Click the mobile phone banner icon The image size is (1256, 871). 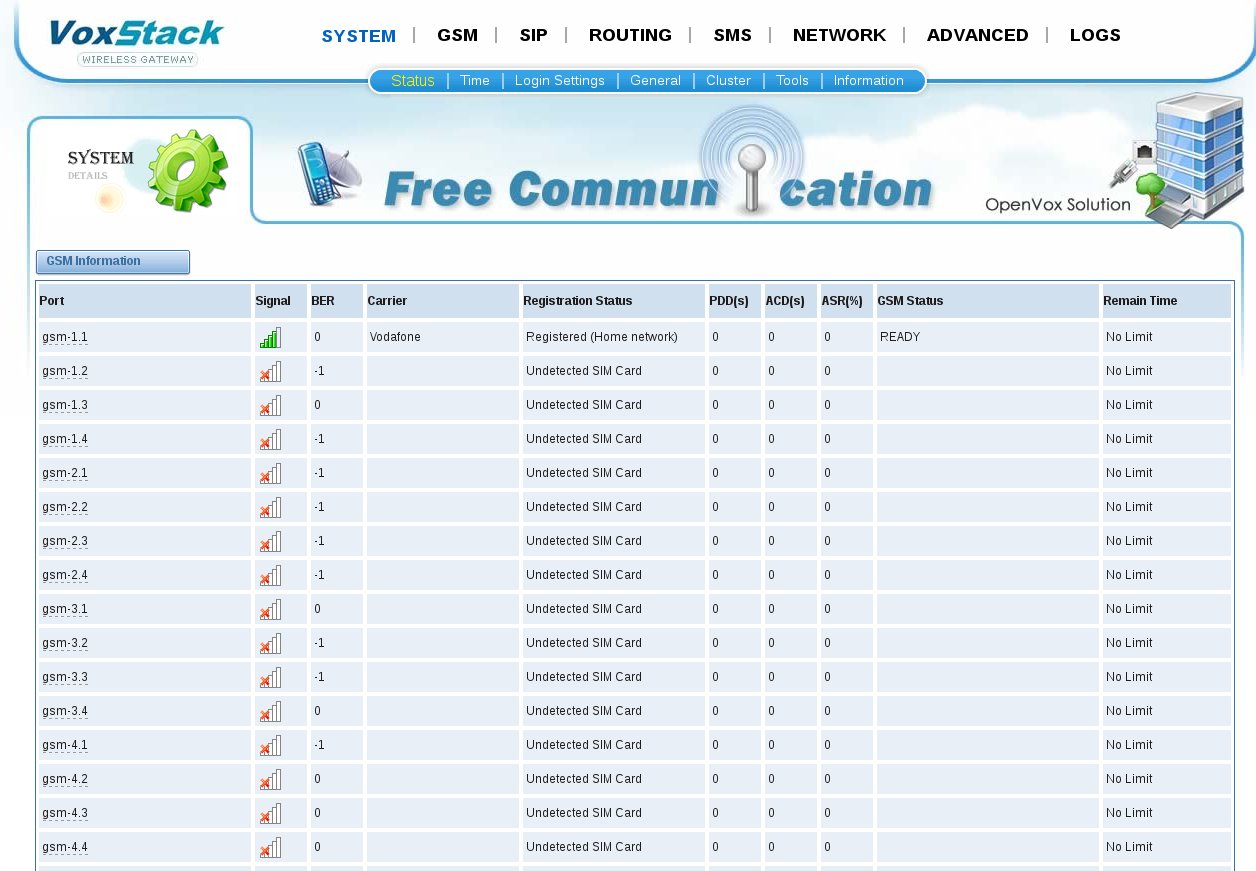[328, 174]
